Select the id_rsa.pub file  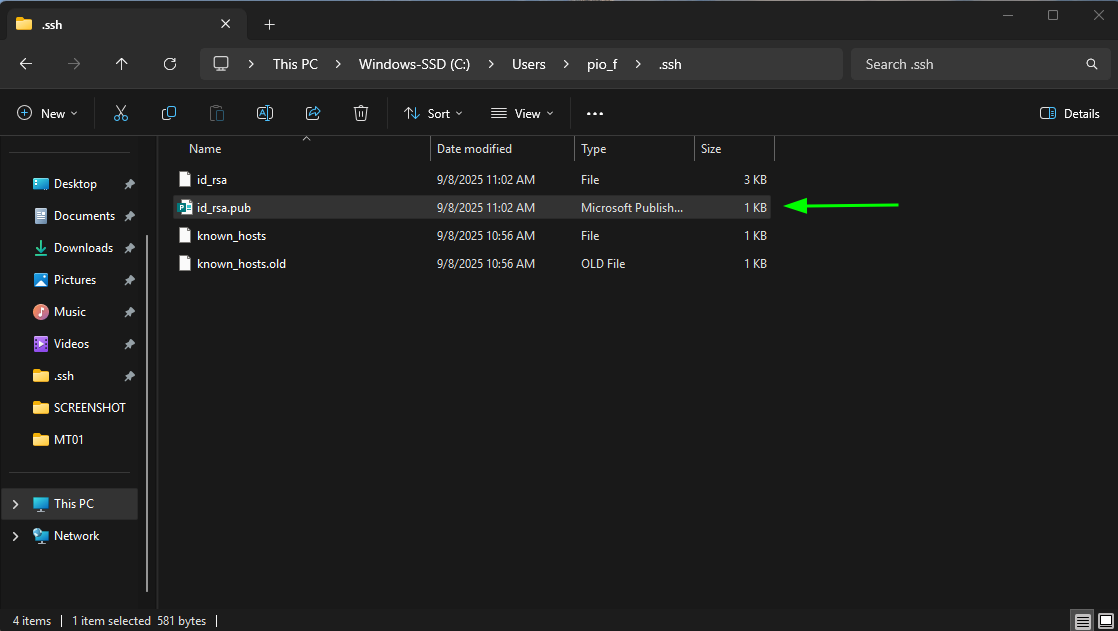224,208
